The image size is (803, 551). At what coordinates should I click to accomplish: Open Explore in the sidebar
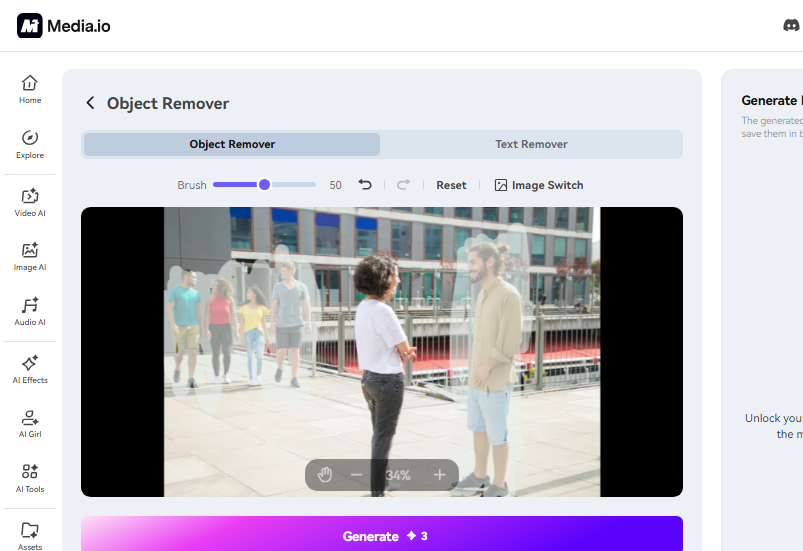(30, 144)
